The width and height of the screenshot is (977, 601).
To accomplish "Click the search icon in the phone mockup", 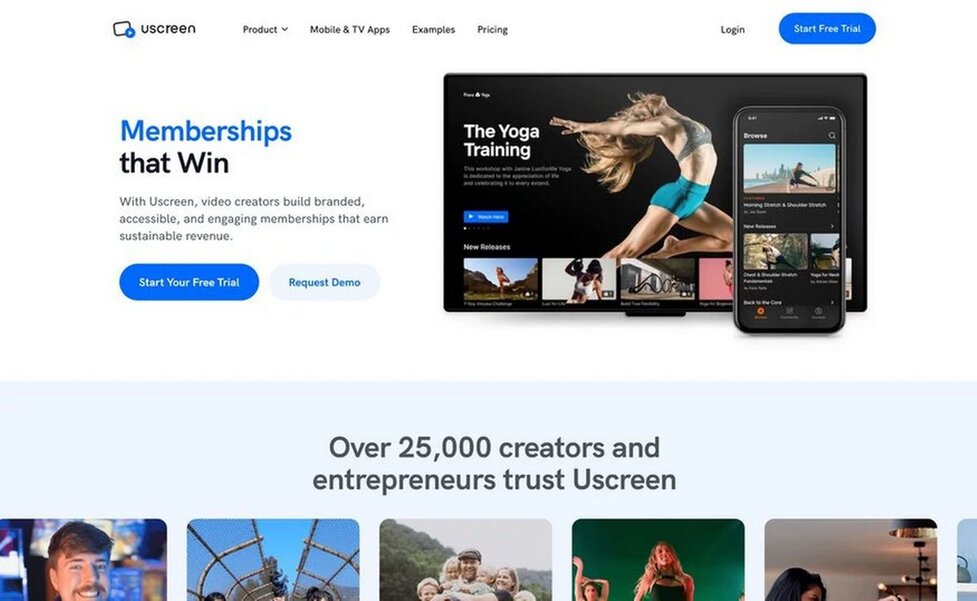I will [x=832, y=135].
